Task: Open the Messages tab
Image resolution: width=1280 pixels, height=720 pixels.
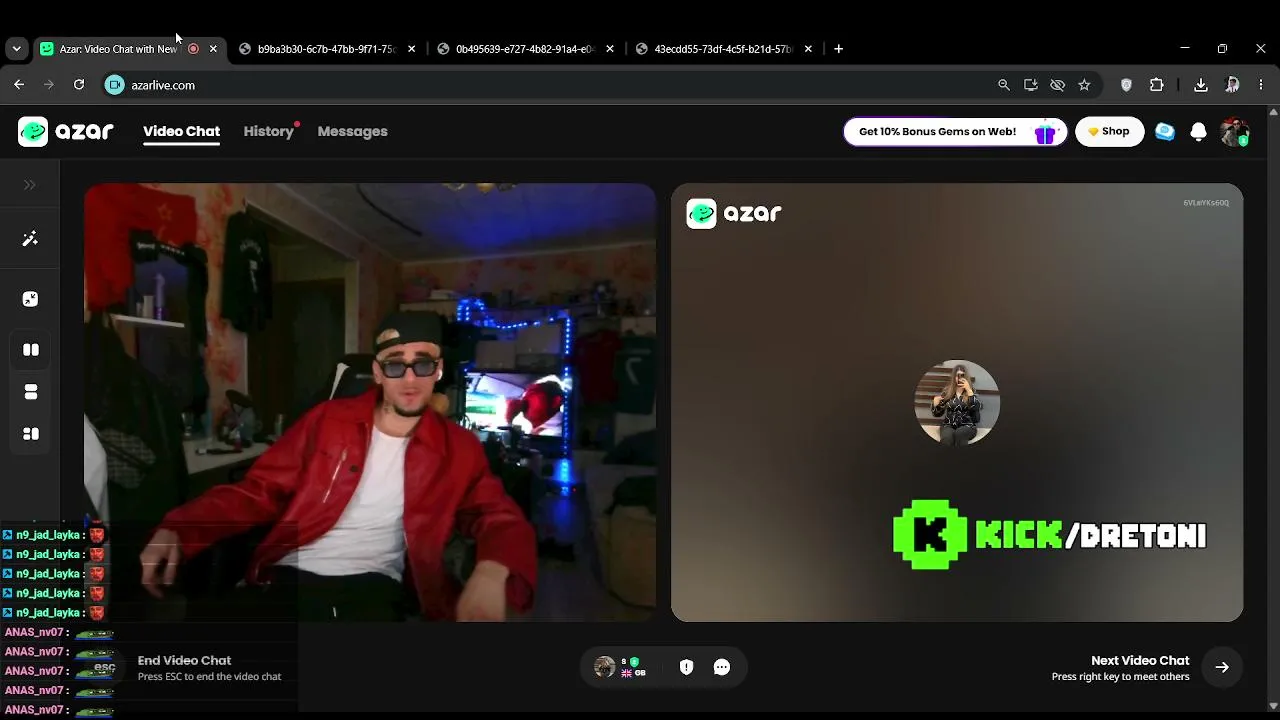Action: tap(352, 131)
